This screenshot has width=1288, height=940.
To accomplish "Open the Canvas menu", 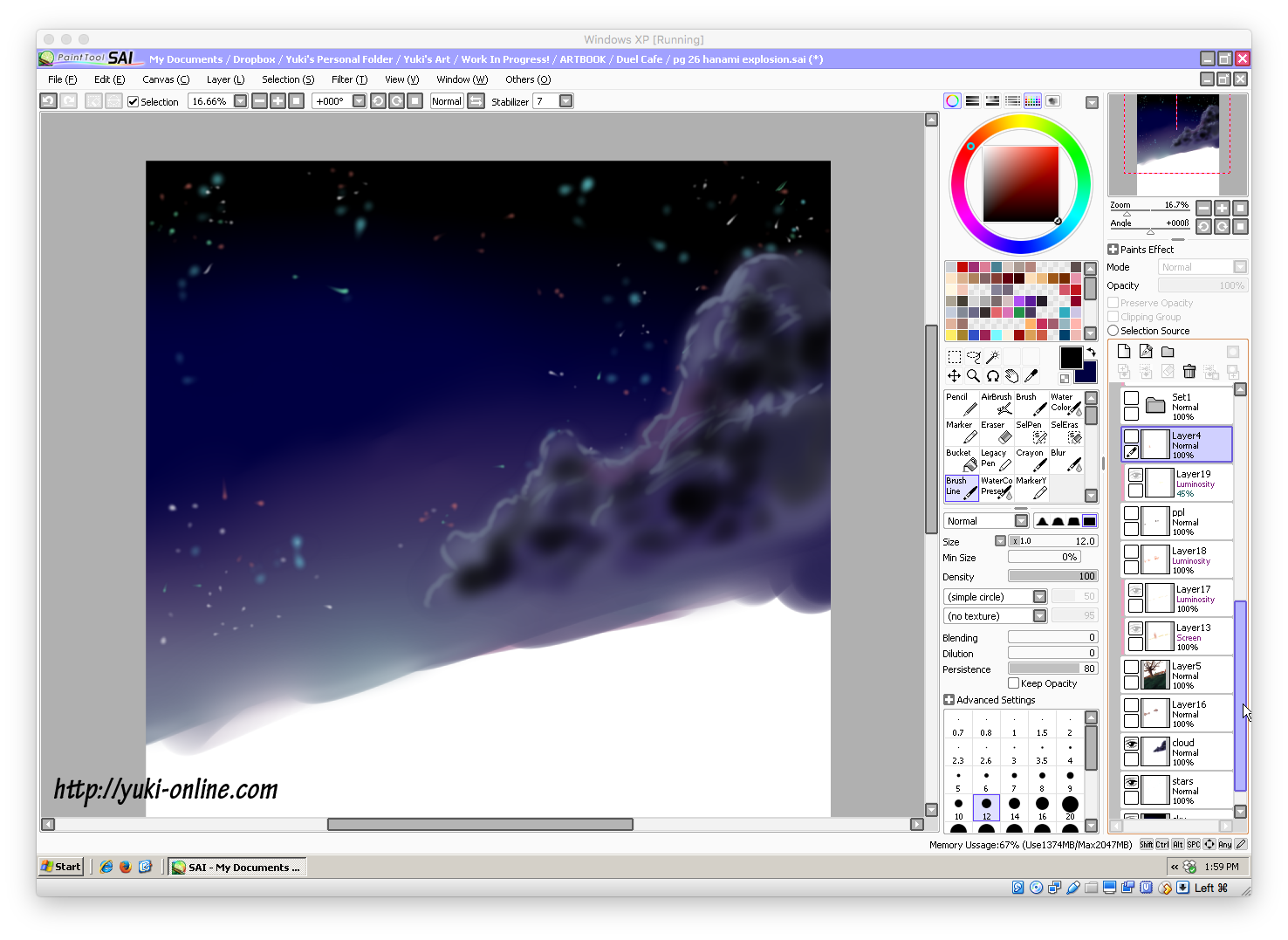I will pyautogui.click(x=166, y=79).
